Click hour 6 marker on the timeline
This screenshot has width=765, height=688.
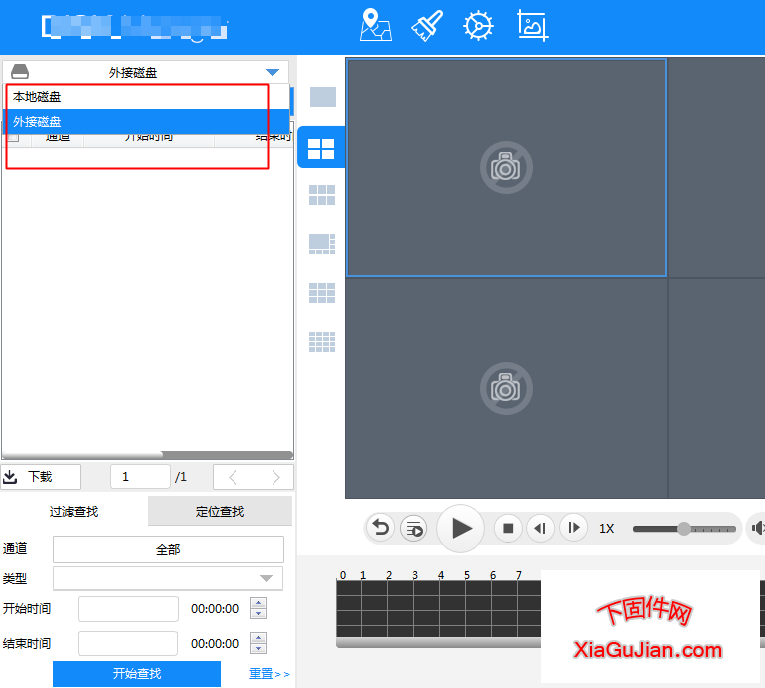(x=493, y=575)
